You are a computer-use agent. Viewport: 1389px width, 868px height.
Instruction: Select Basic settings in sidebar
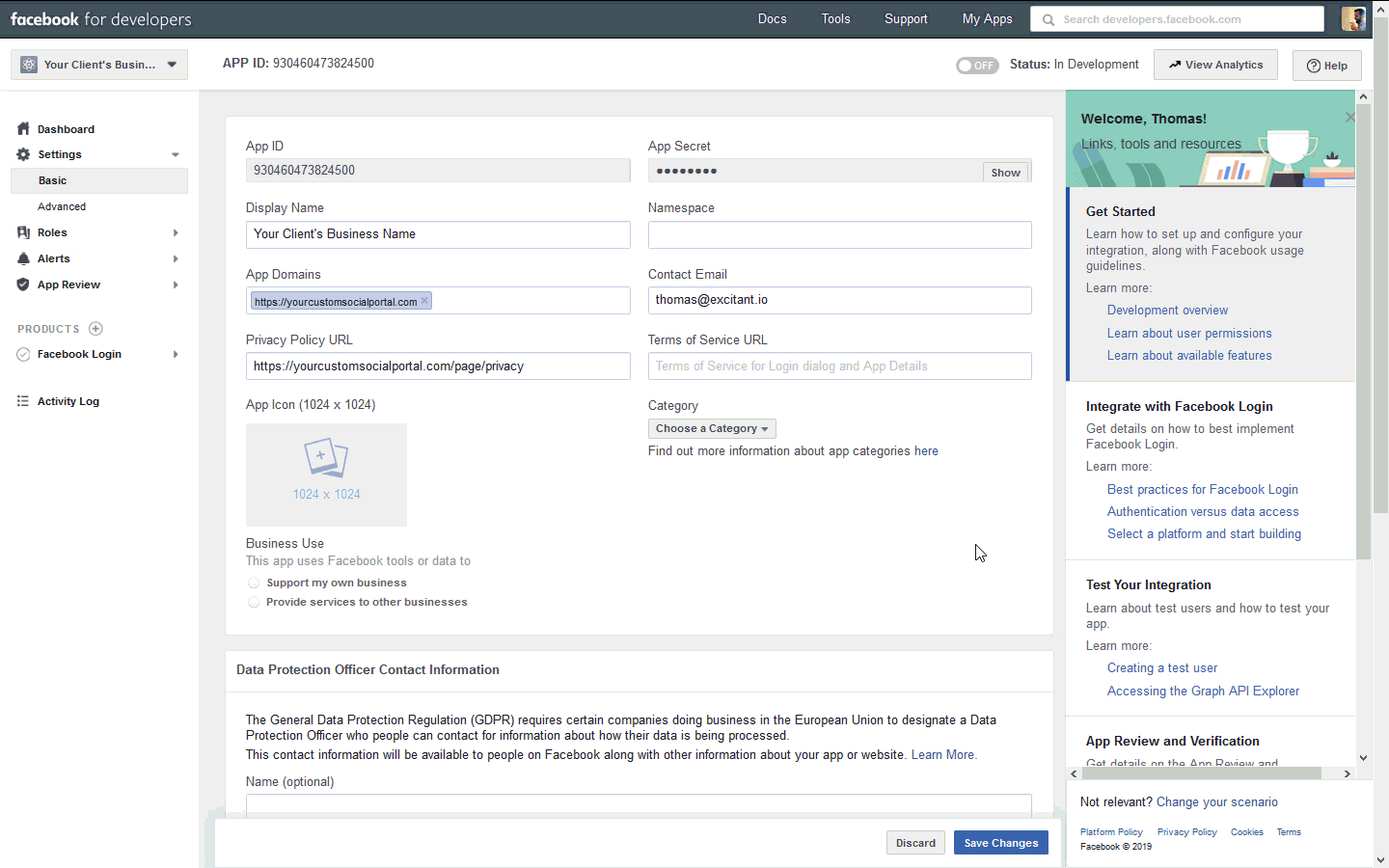coord(99,180)
